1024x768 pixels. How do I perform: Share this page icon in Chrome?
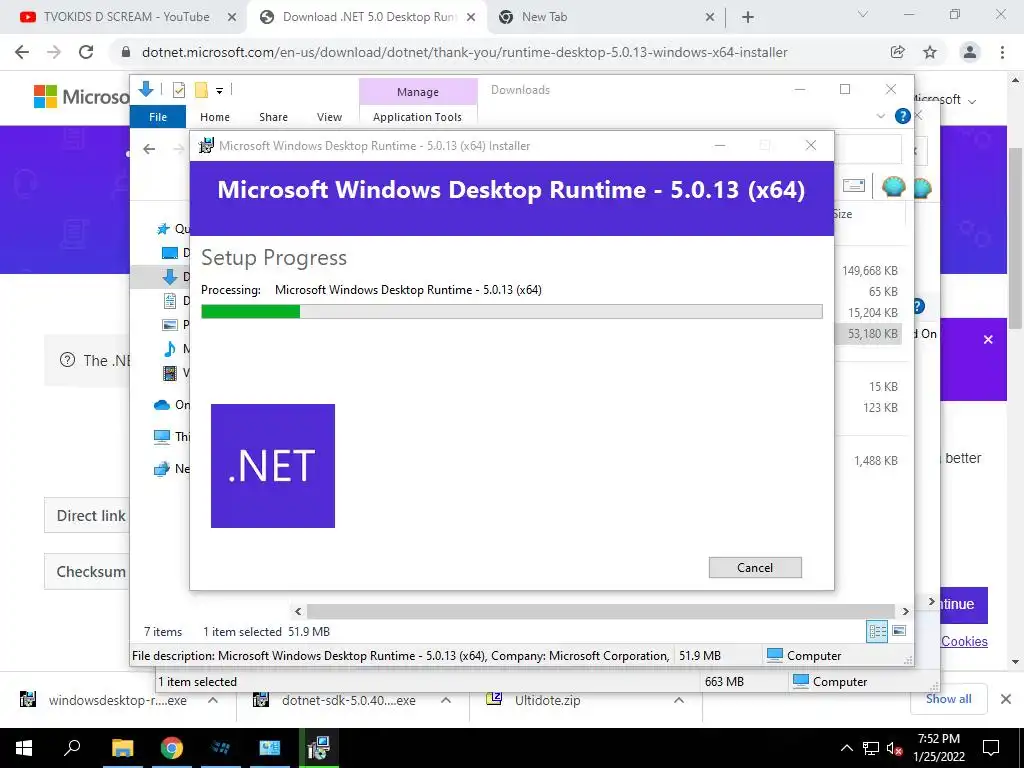pyautogui.click(x=898, y=52)
